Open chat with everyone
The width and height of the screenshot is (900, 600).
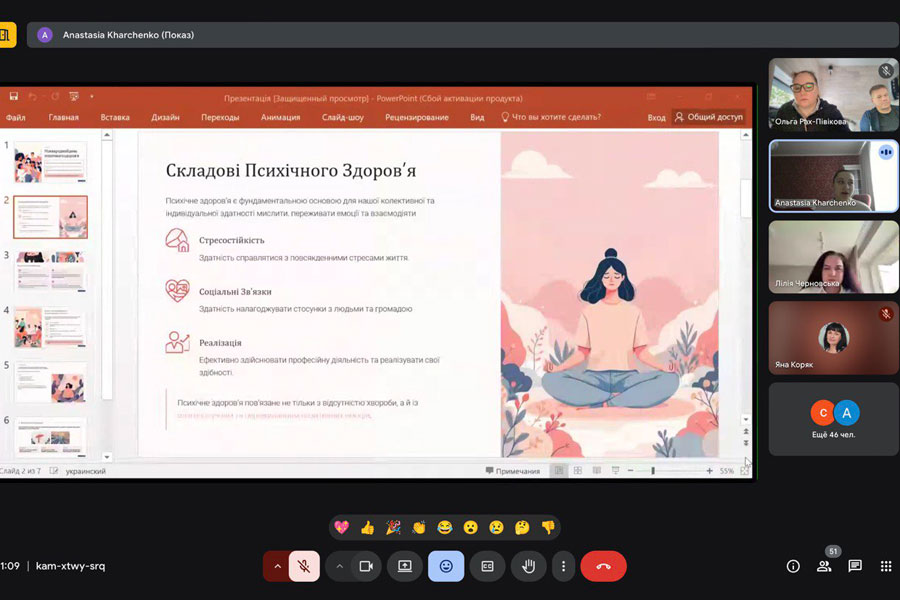click(x=855, y=567)
